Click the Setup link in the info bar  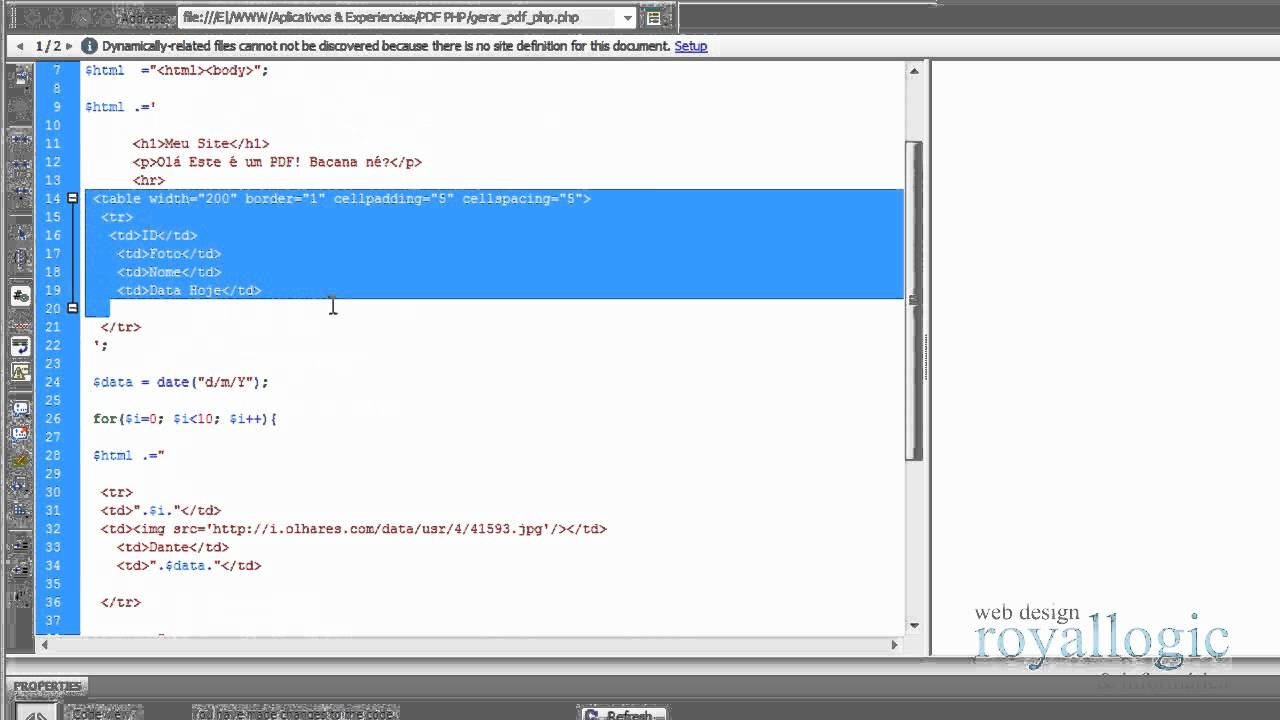(x=691, y=46)
